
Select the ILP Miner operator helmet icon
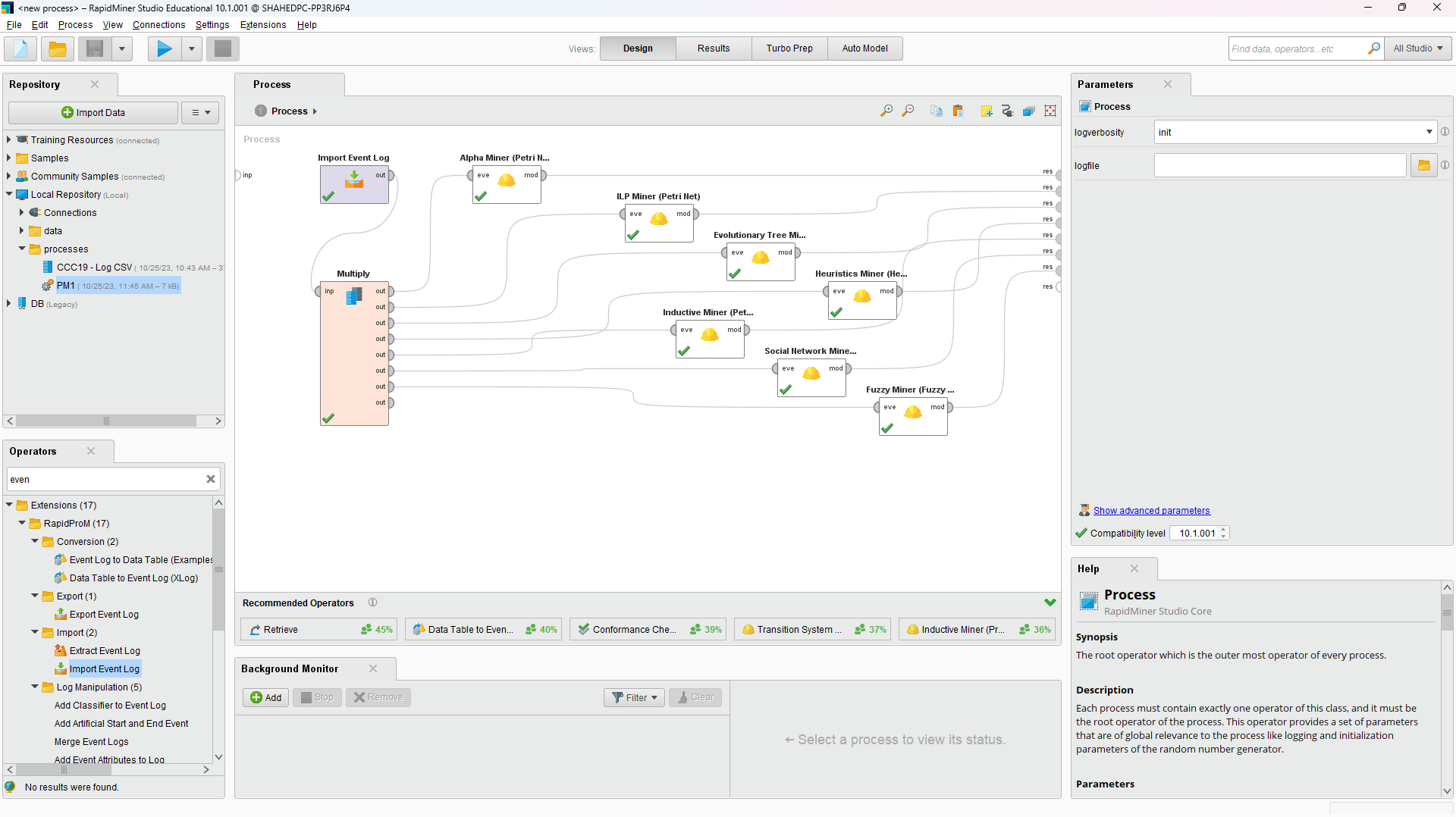coord(659,219)
